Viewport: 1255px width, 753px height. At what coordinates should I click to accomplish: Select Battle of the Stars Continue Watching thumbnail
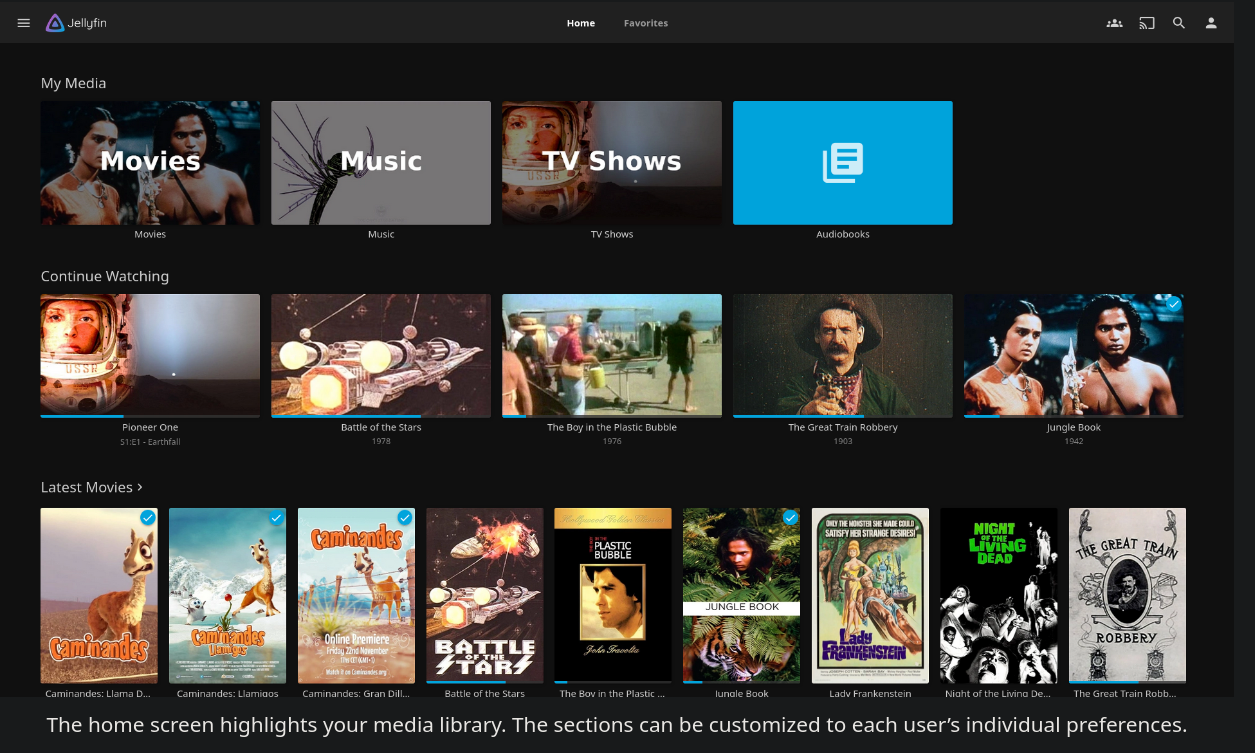pyautogui.click(x=381, y=355)
